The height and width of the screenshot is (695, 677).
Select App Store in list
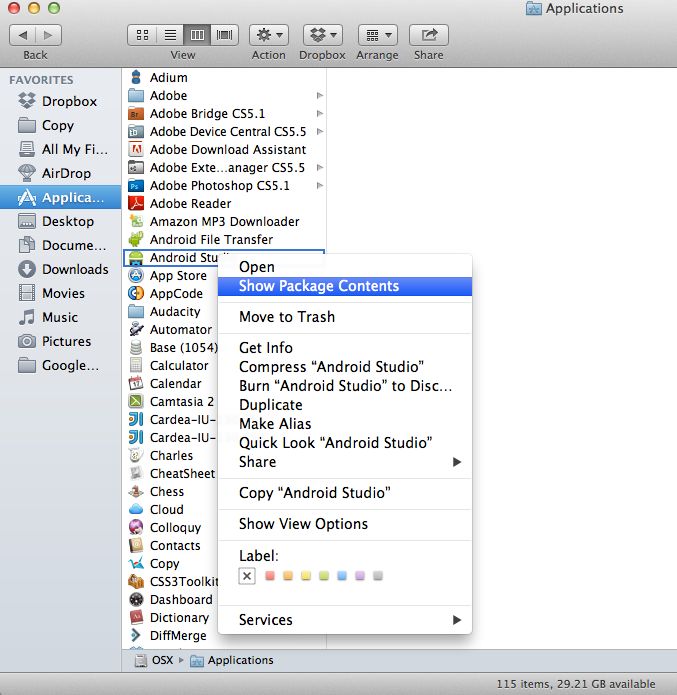[171, 276]
